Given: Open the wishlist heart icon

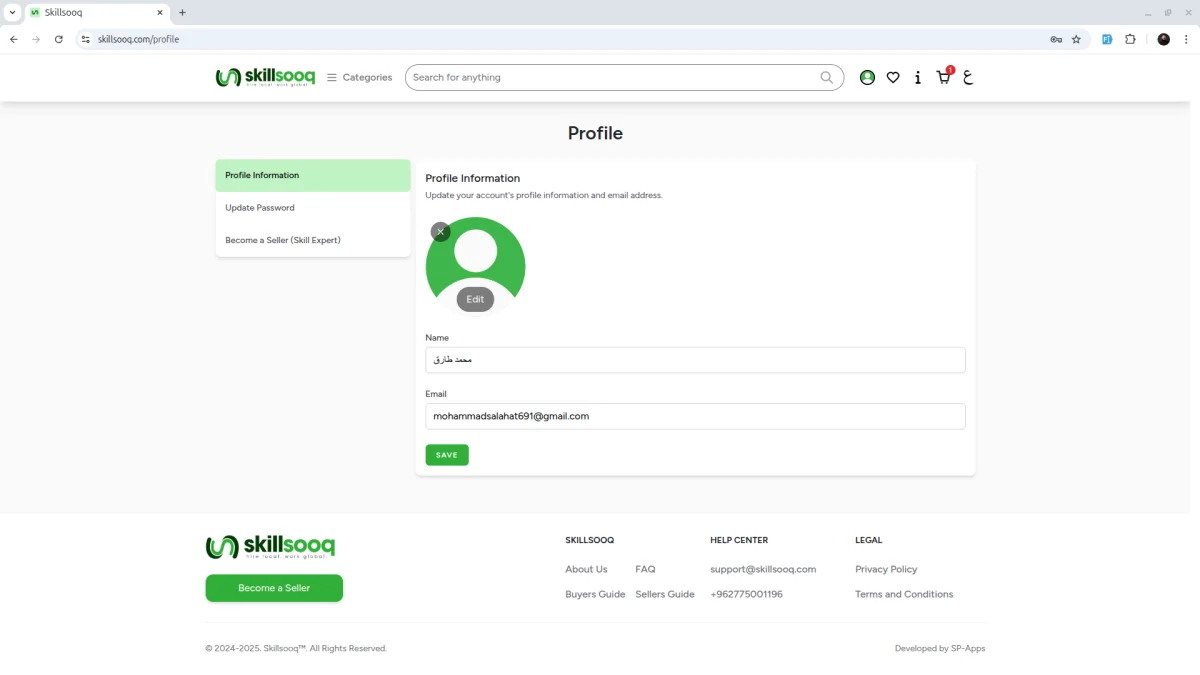Looking at the screenshot, I should click(x=893, y=77).
